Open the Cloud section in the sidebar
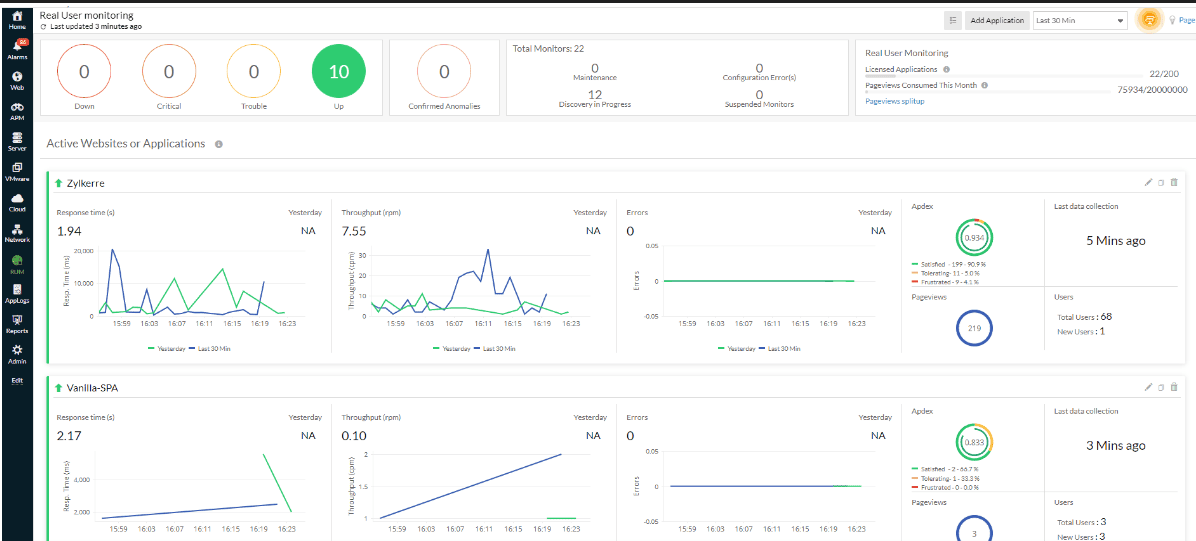Screen dimensions: 1196x541 tap(17, 203)
